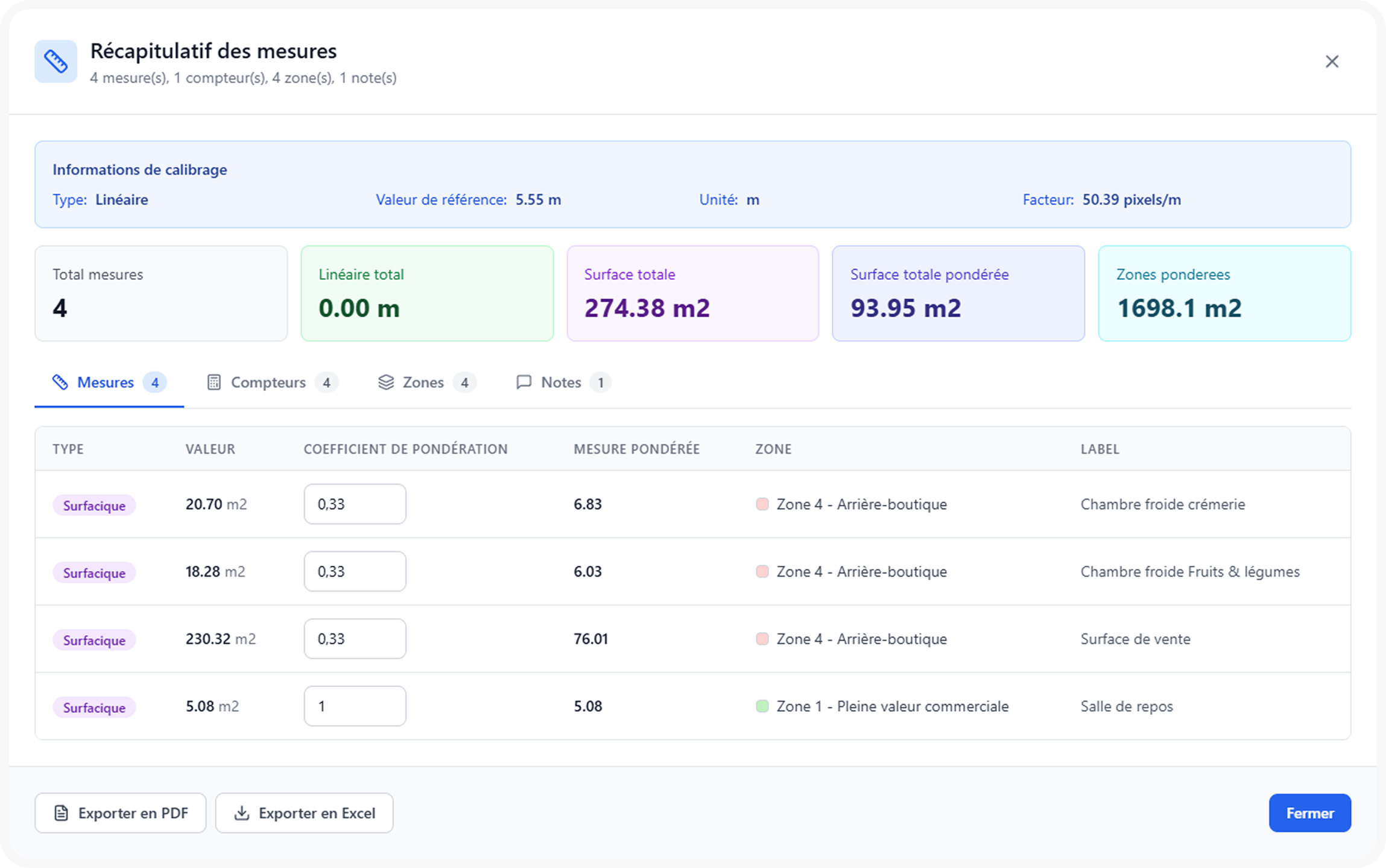Viewport: 1386px width, 868px height.
Task: Click the Zones ponderees card
Action: (1224, 293)
